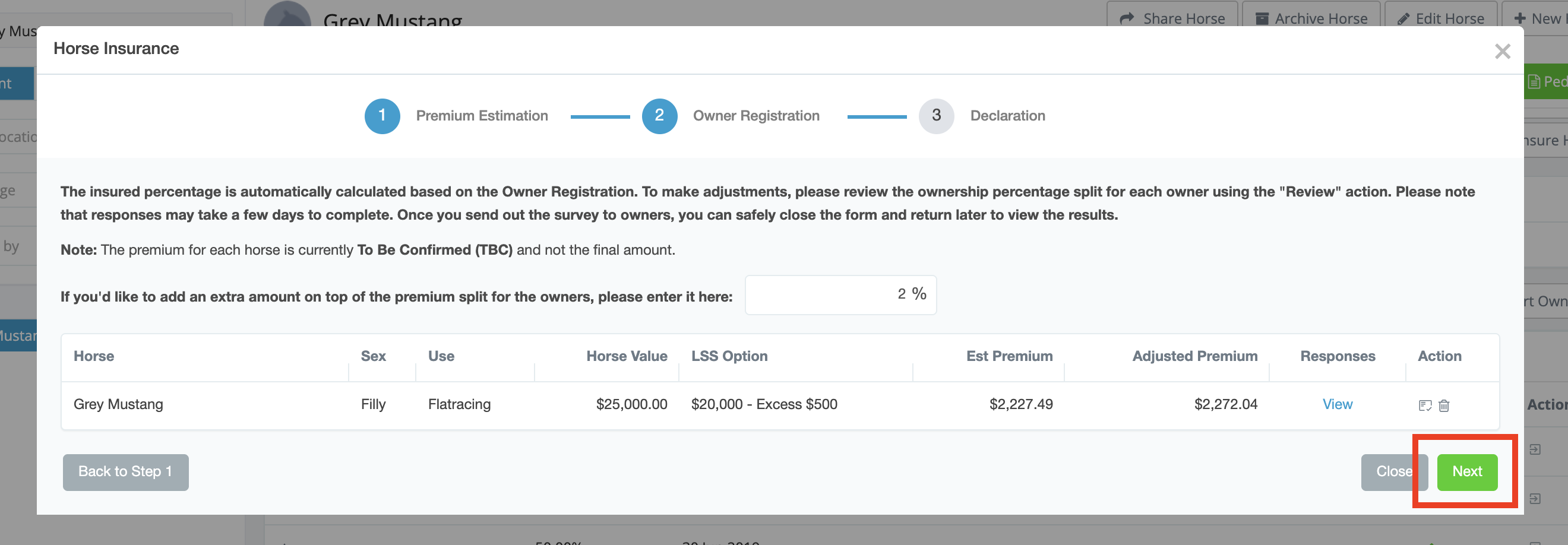The image size is (1568, 545).
Task: Click Back to Step 1 button
Action: pyautogui.click(x=125, y=472)
